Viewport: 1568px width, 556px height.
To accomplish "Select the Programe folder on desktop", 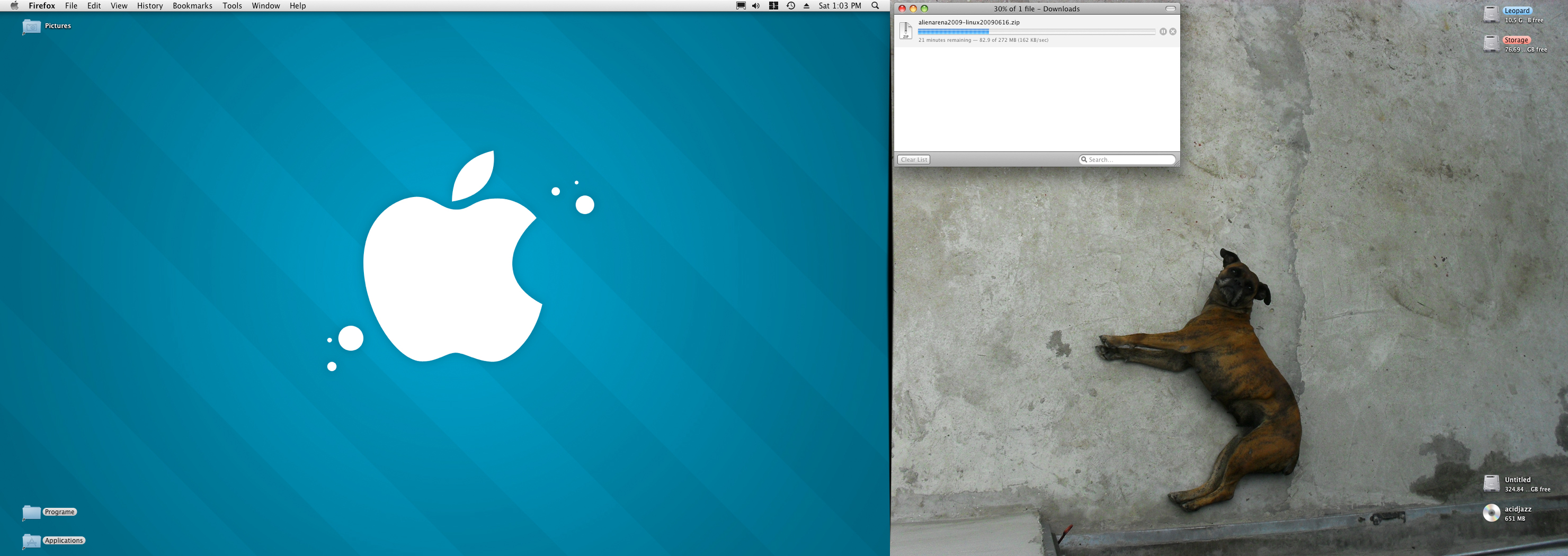I will click(32, 512).
